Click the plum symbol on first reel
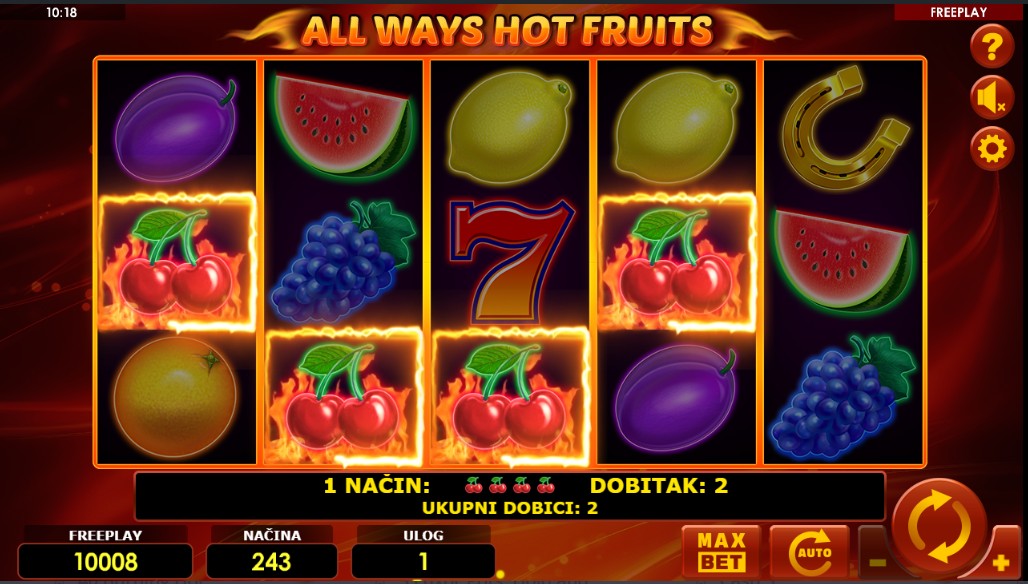The width and height of the screenshot is (1028, 584). (x=176, y=128)
